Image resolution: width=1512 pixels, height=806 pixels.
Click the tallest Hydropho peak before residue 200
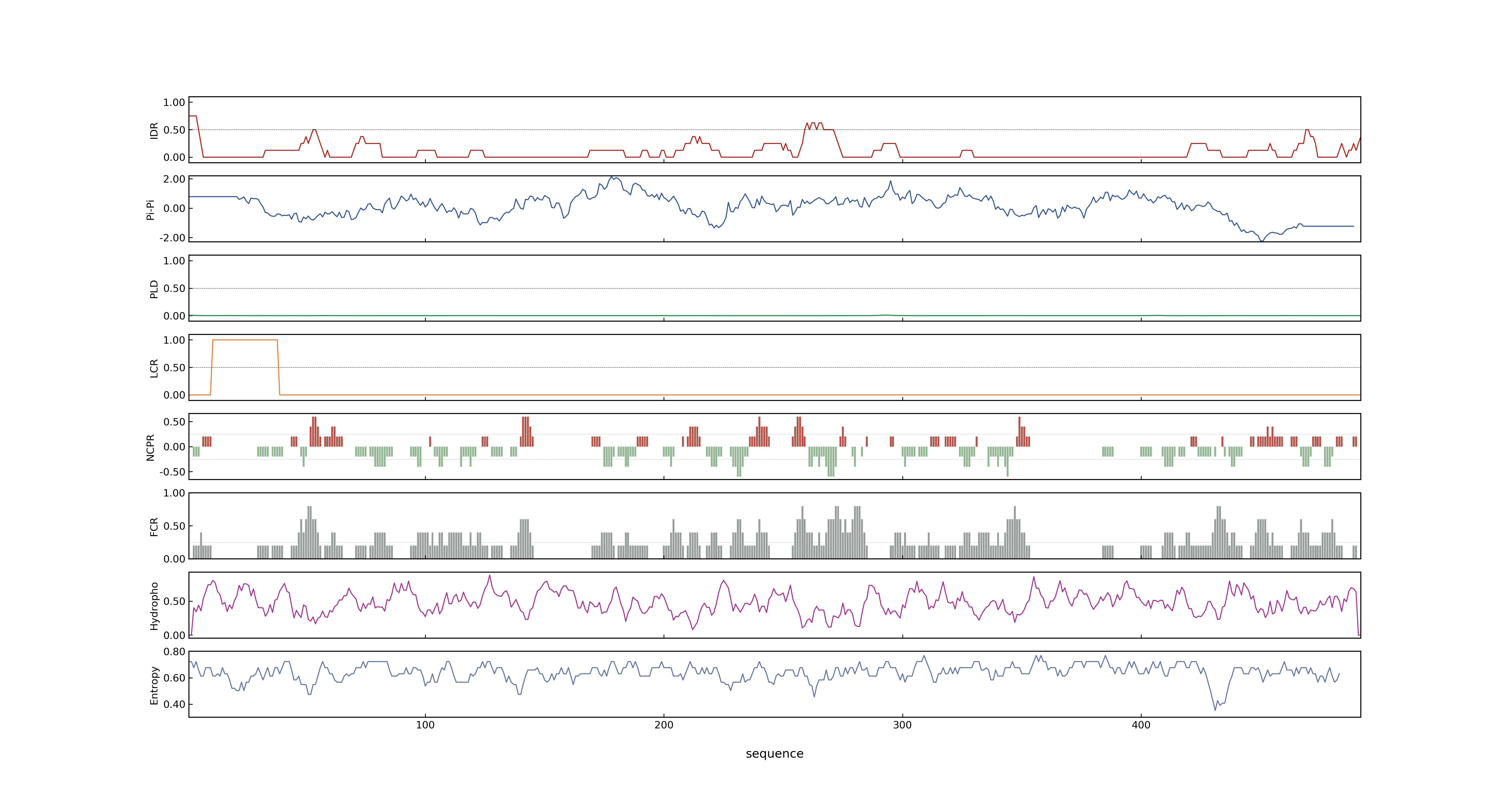click(x=489, y=576)
